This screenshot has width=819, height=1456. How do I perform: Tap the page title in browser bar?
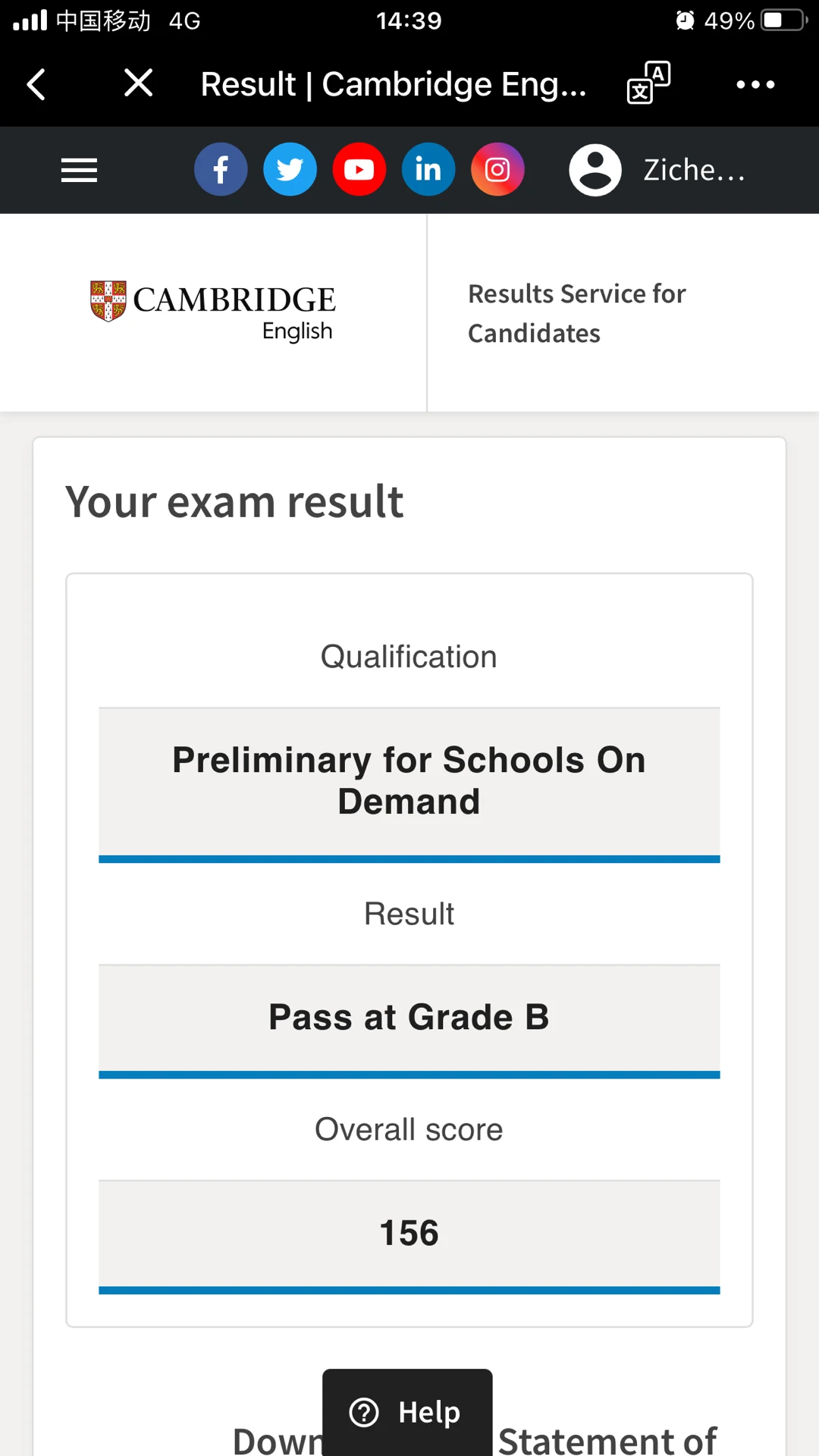394,84
